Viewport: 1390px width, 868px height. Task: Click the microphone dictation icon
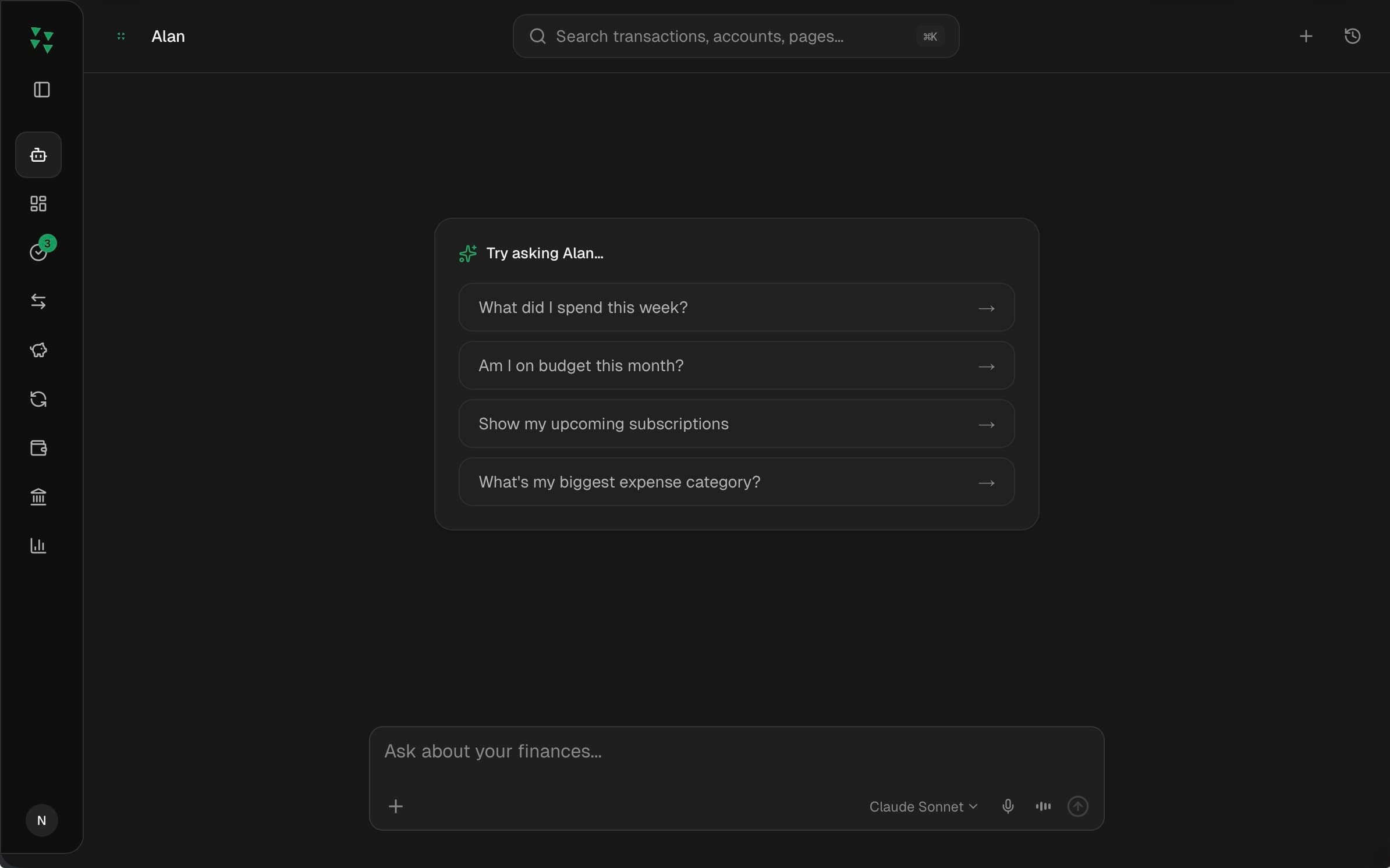coord(1008,806)
